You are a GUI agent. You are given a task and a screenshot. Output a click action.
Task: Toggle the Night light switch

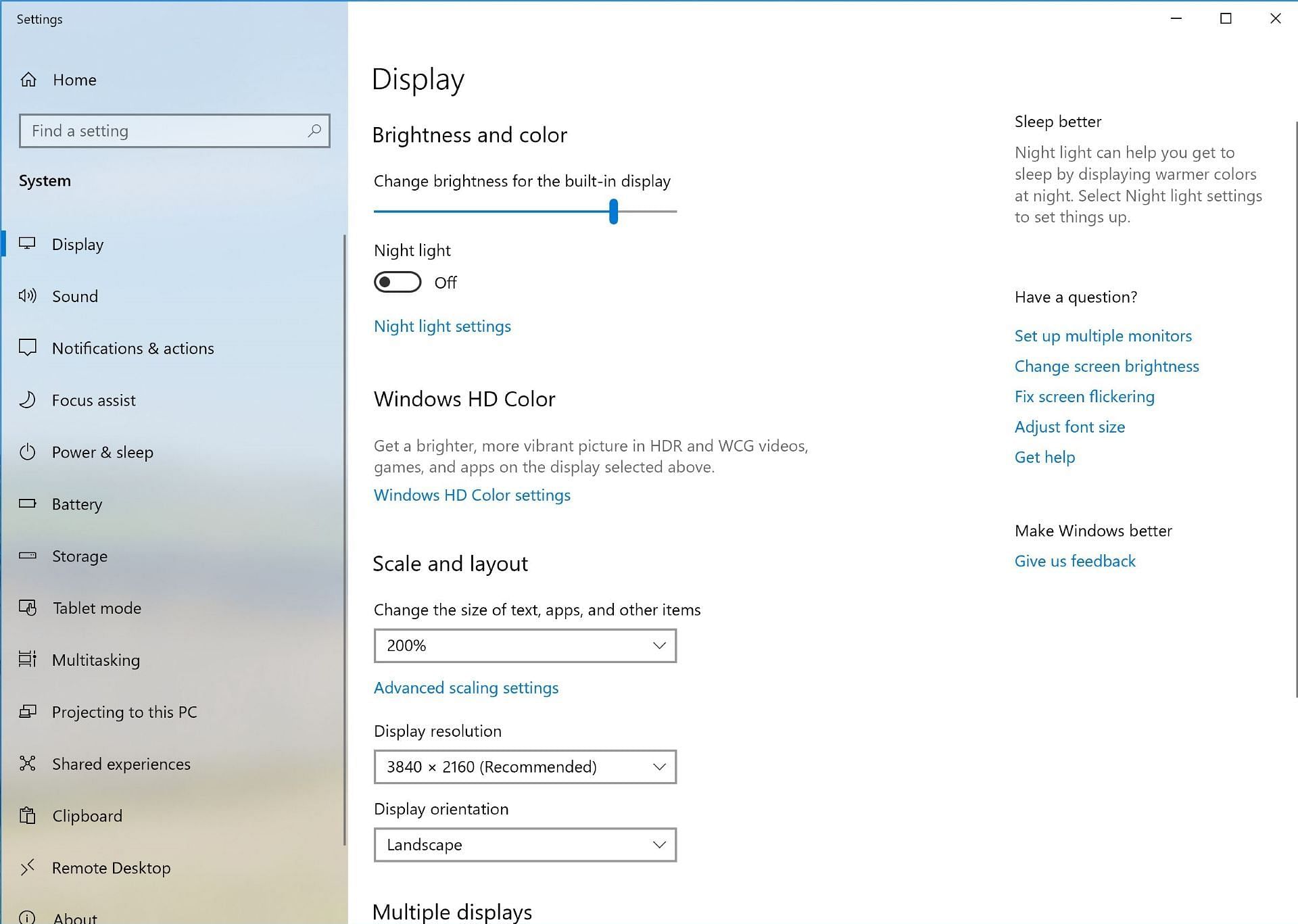tap(398, 282)
